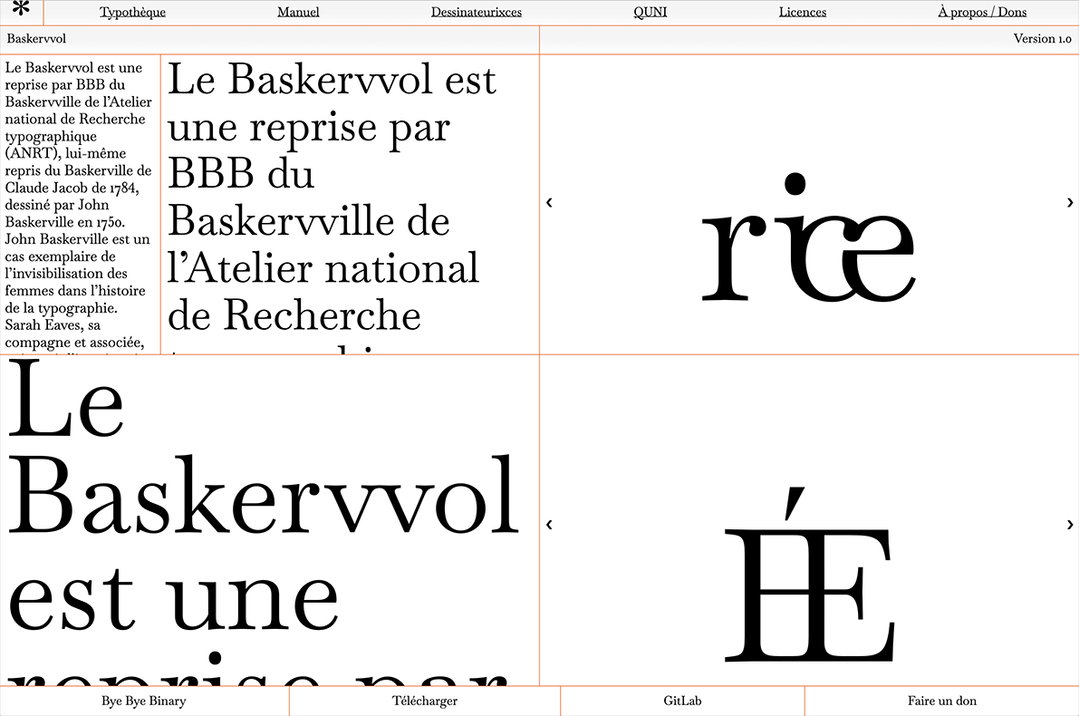This screenshot has height=716, width=1079.
Task: Go to Dessinateurixces page
Action: [476, 12]
